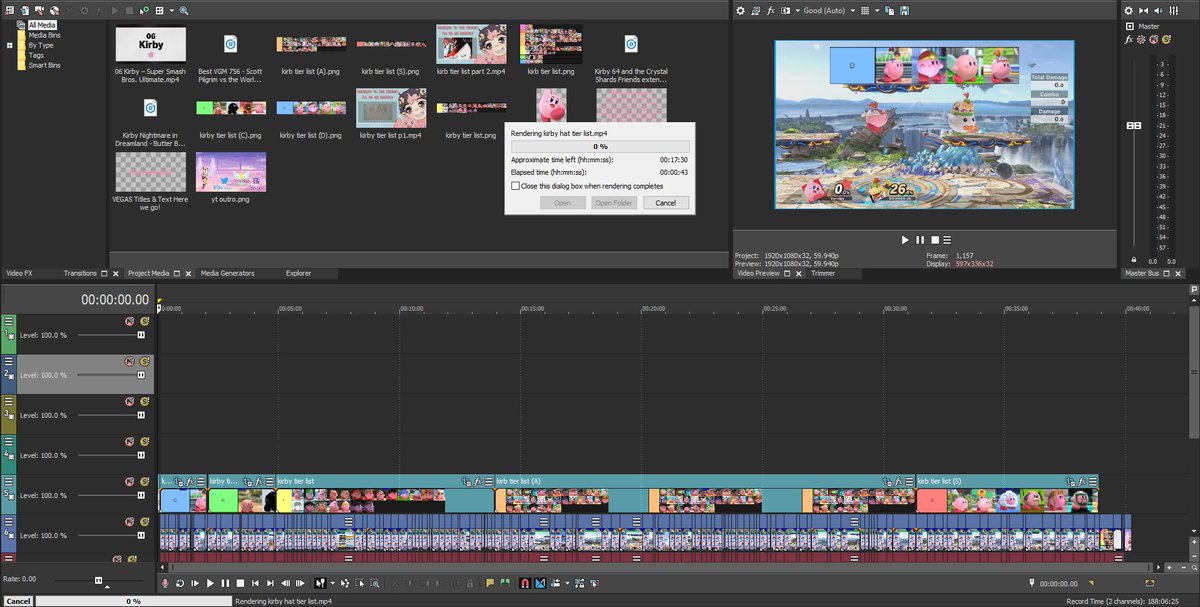Click Copy Snapshot to Clipboard icon

coord(889,10)
